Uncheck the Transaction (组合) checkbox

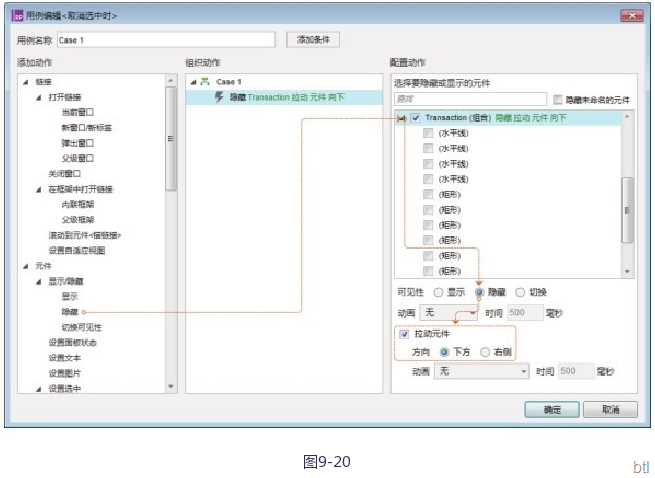tap(416, 118)
